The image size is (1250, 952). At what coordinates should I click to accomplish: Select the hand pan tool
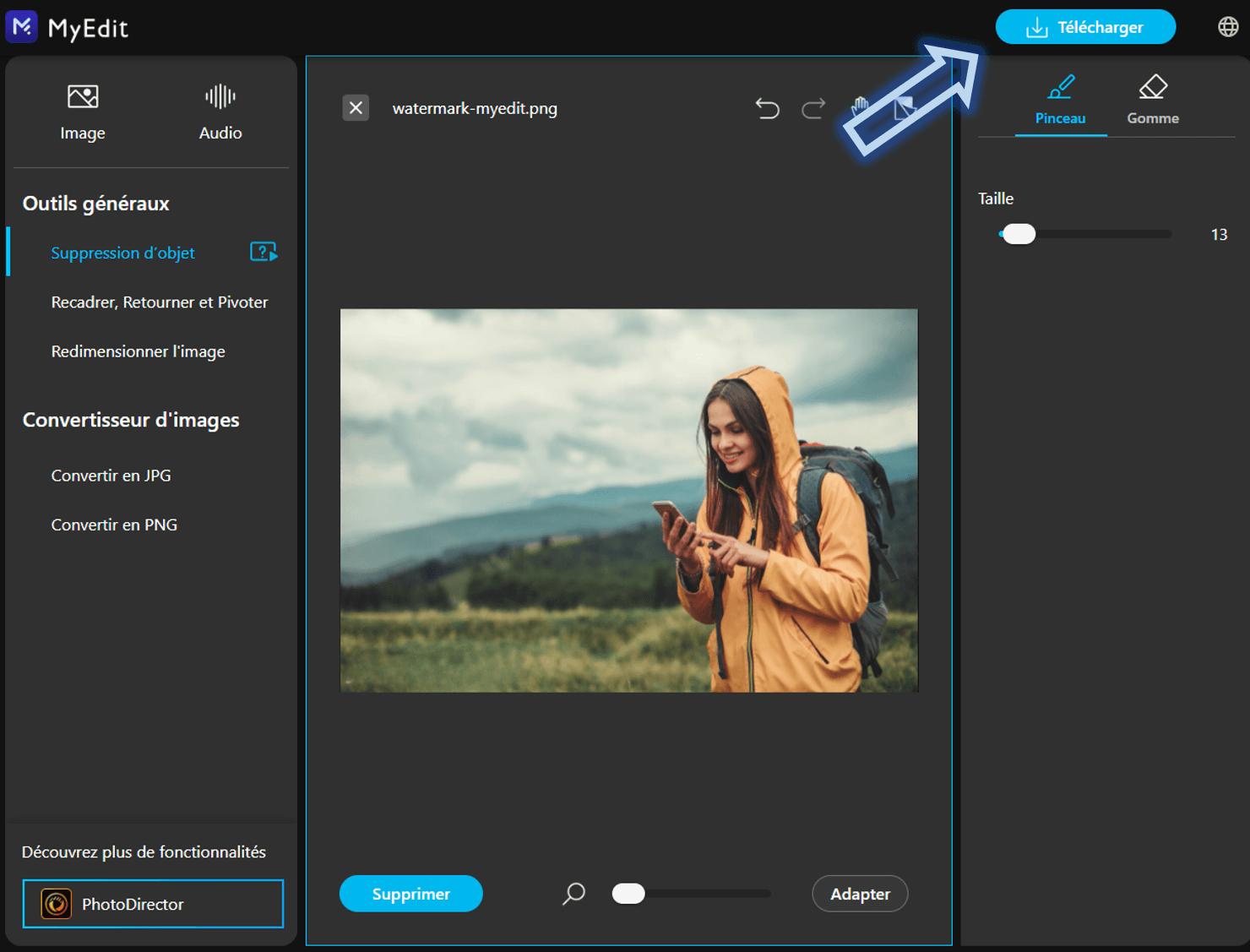pyautogui.click(x=860, y=108)
